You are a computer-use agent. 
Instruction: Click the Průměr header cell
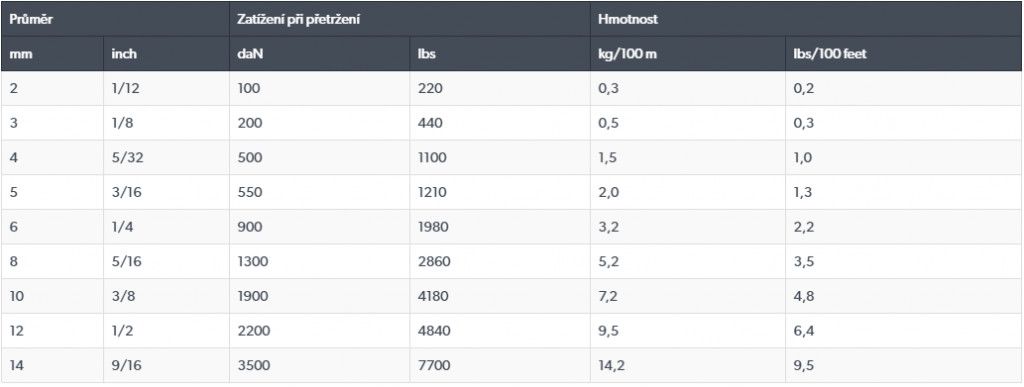tap(116, 19)
